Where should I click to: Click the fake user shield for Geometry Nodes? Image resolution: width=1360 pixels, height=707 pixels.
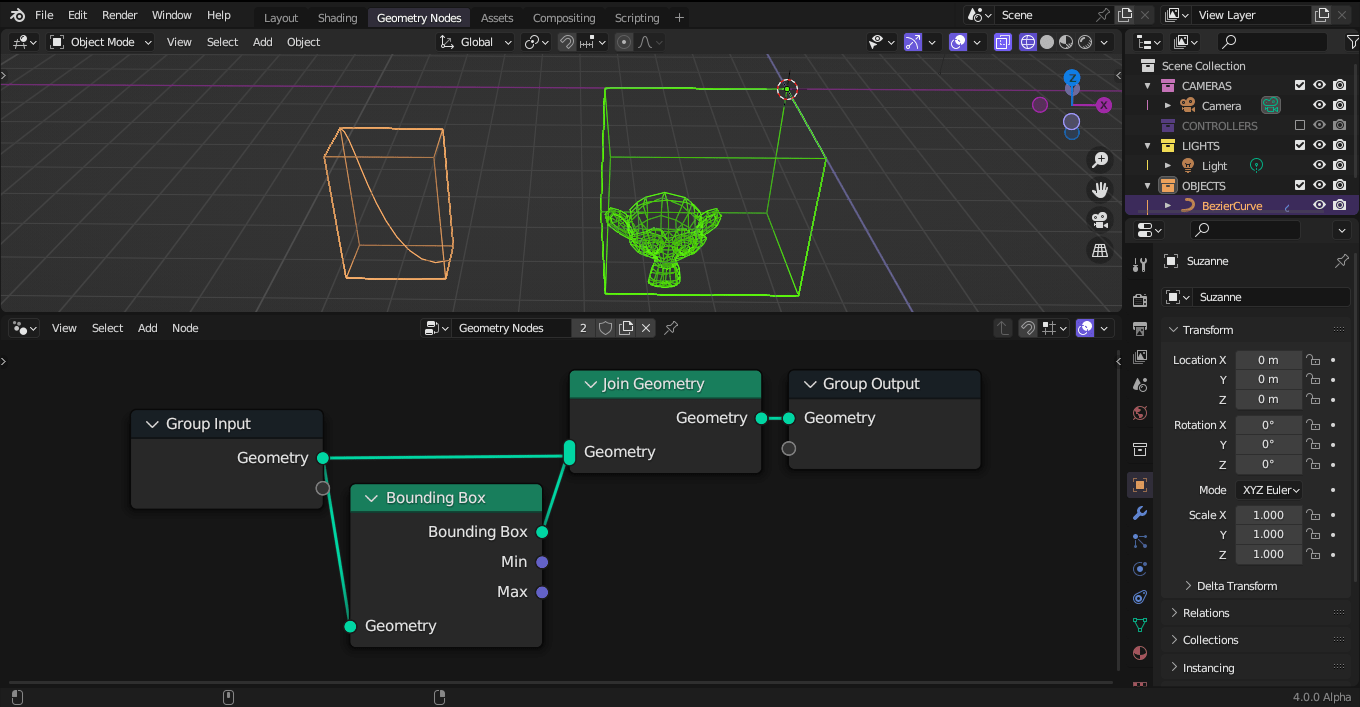[x=605, y=327]
